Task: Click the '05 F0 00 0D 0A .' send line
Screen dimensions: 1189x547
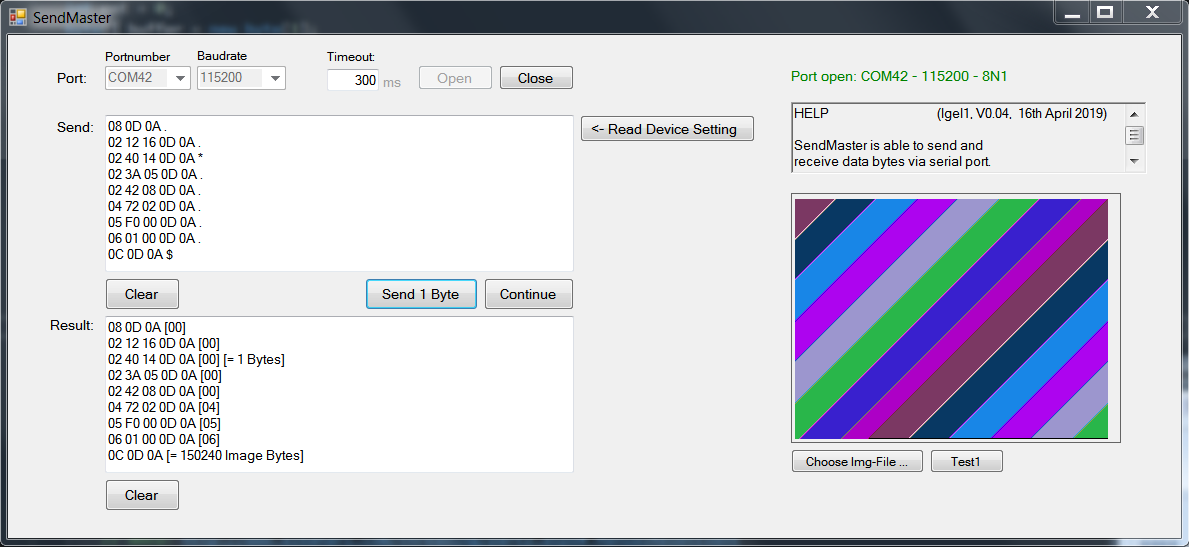Action: 155,223
